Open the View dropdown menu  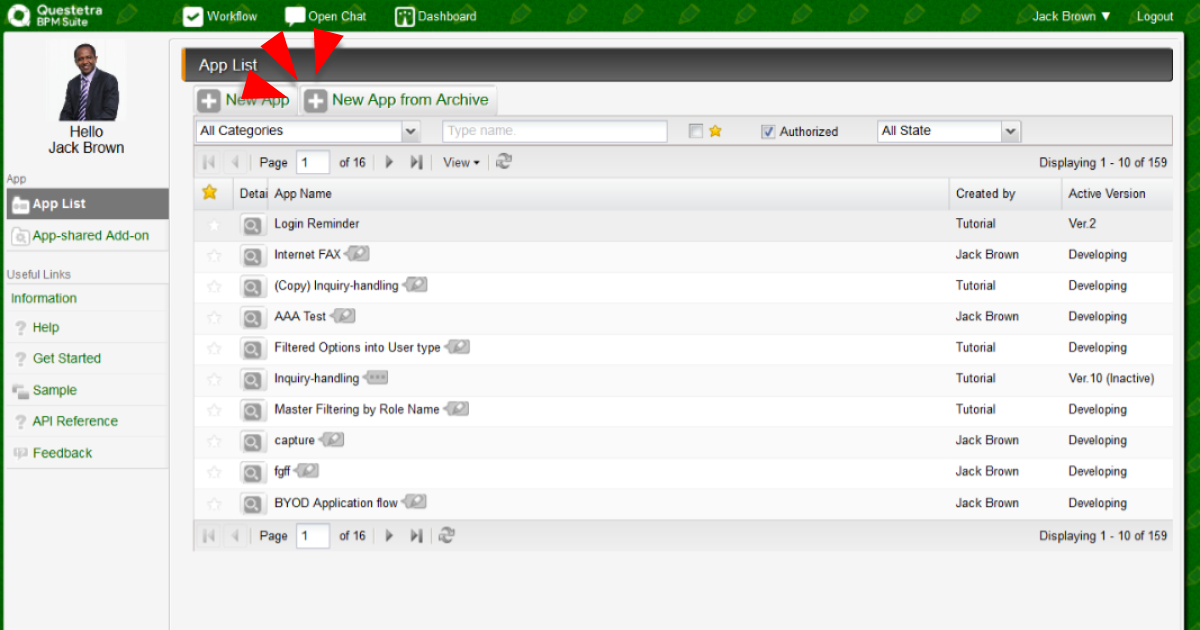[x=461, y=162]
